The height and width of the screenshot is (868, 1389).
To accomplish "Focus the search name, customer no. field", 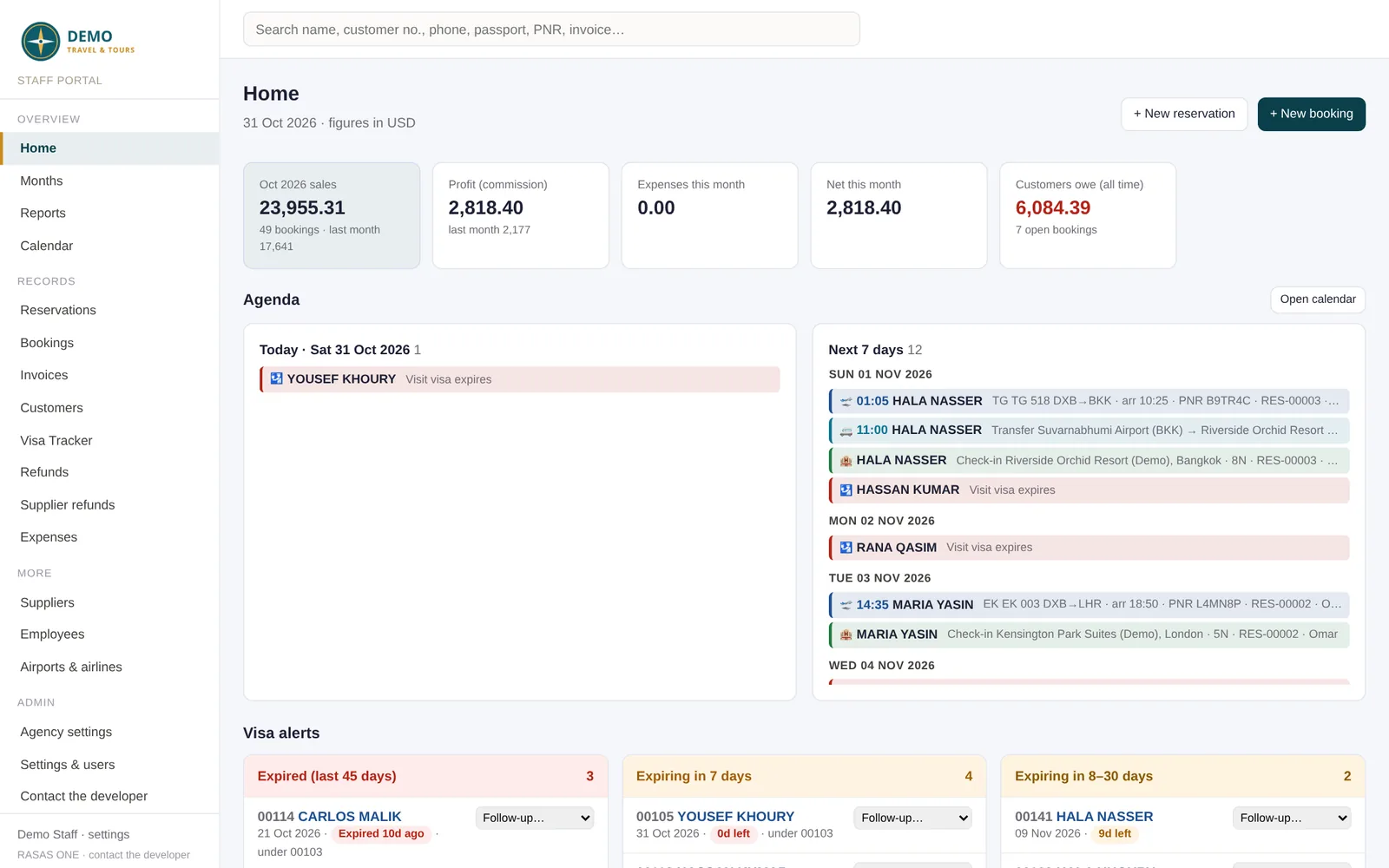I will coord(551,30).
